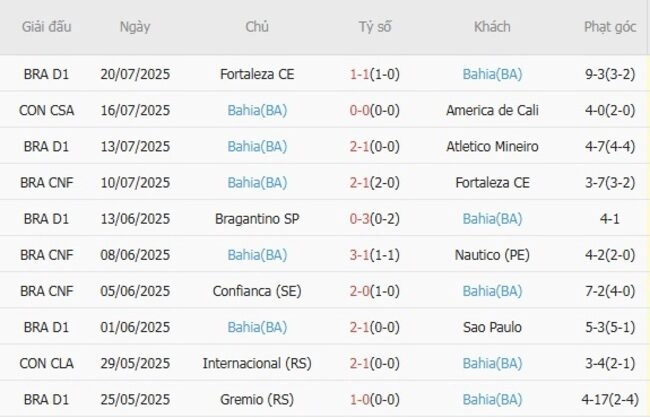Click Bahia(BA) away in Gremio row
This screenshot has width=650, height=418.
click(x=492, y=399)
